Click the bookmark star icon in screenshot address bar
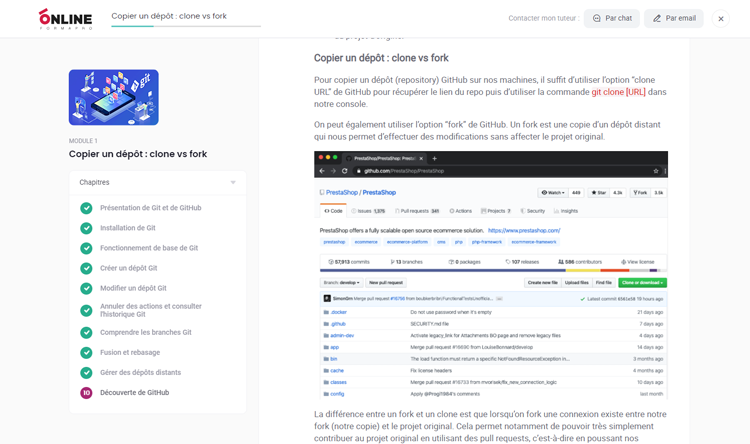This screenshot has width=750, height=444. click(656, 171)
